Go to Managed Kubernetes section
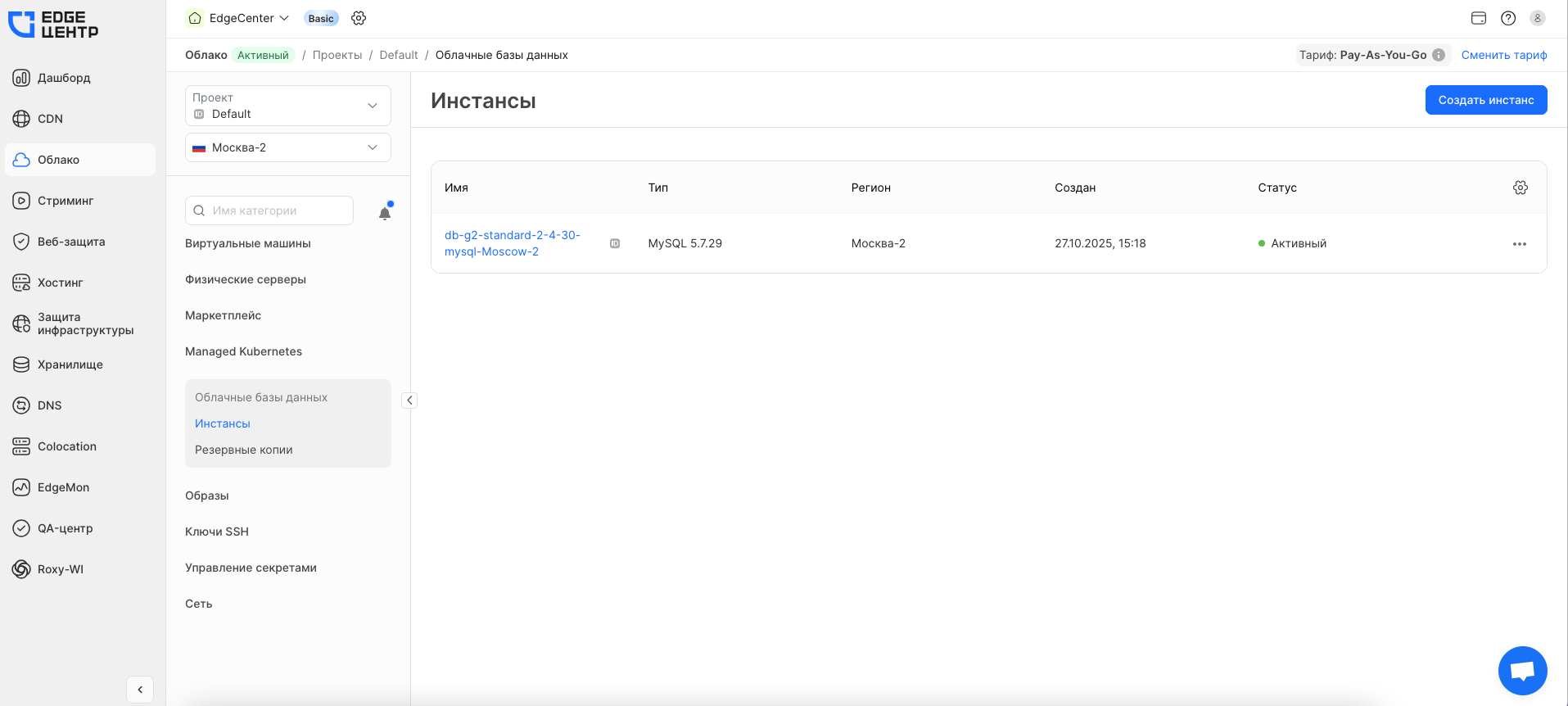The image size is (1568, 706). pos(243,351)
